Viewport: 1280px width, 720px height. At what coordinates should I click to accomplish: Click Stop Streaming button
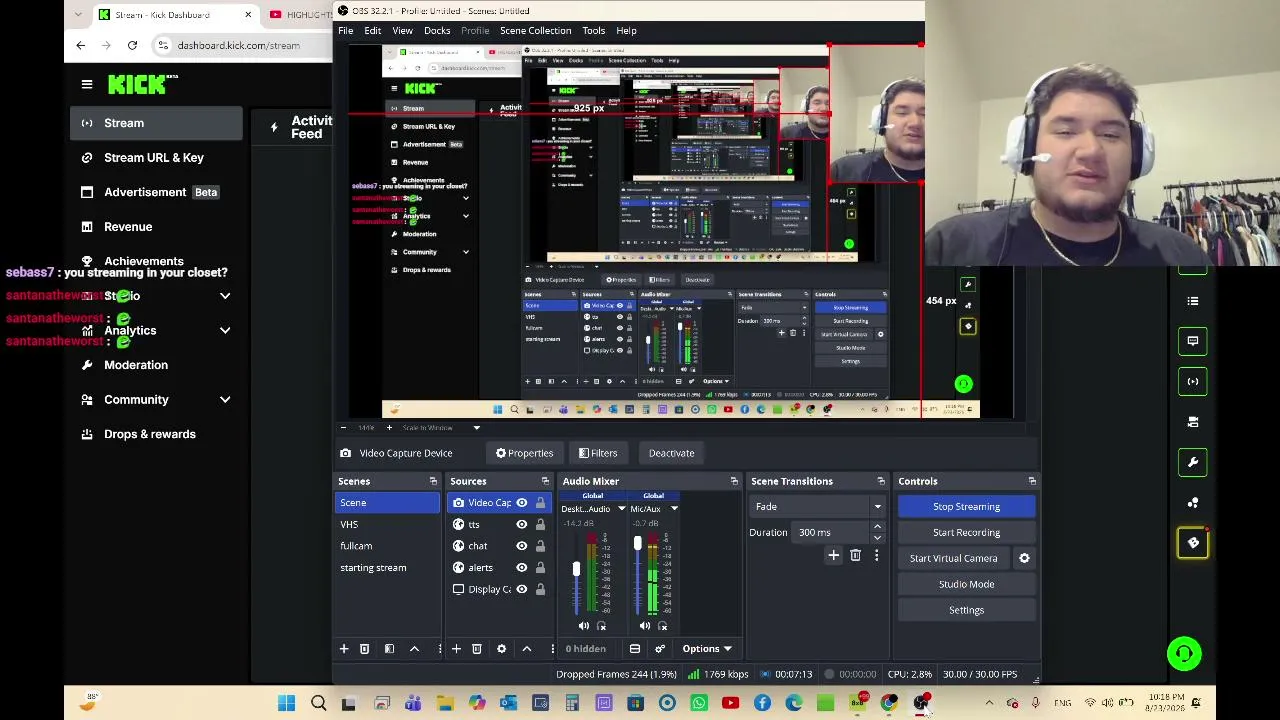coord(966,507)
